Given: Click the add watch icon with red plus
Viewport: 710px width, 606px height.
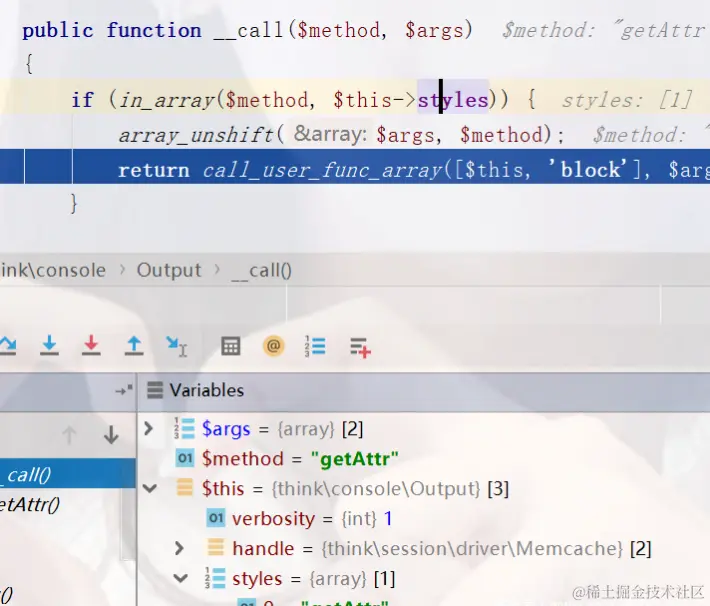Looking at the screenshot, I should click(360, 348).
